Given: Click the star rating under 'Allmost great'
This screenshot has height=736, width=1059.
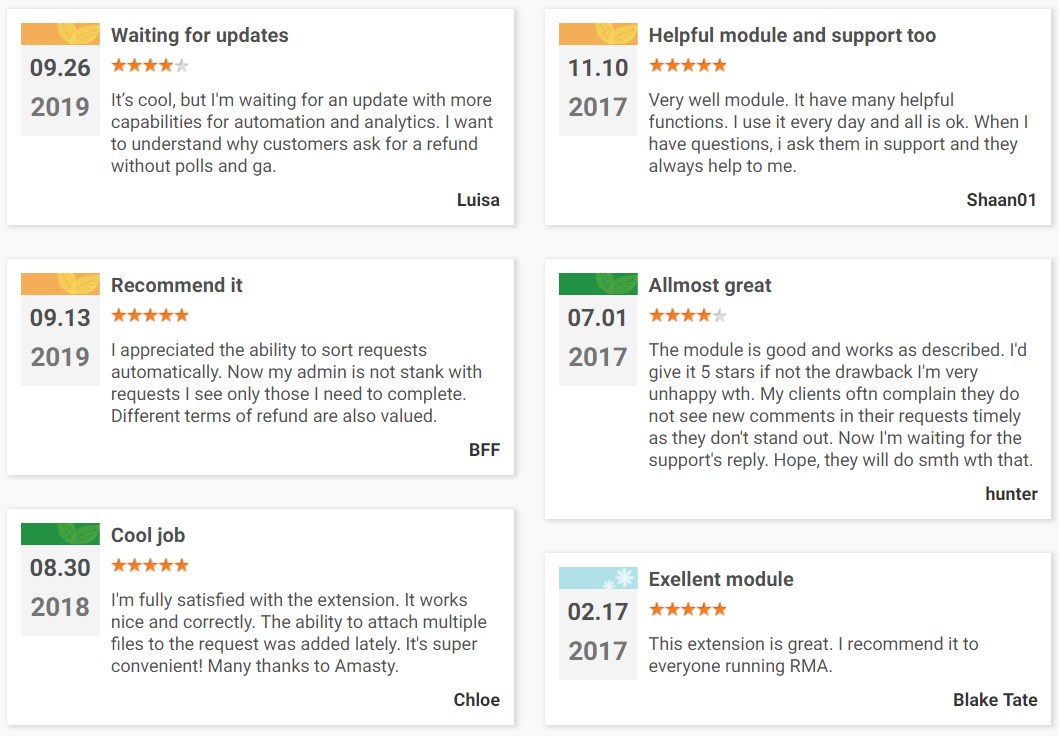Looking at the screenshot, I should (687, 316).
